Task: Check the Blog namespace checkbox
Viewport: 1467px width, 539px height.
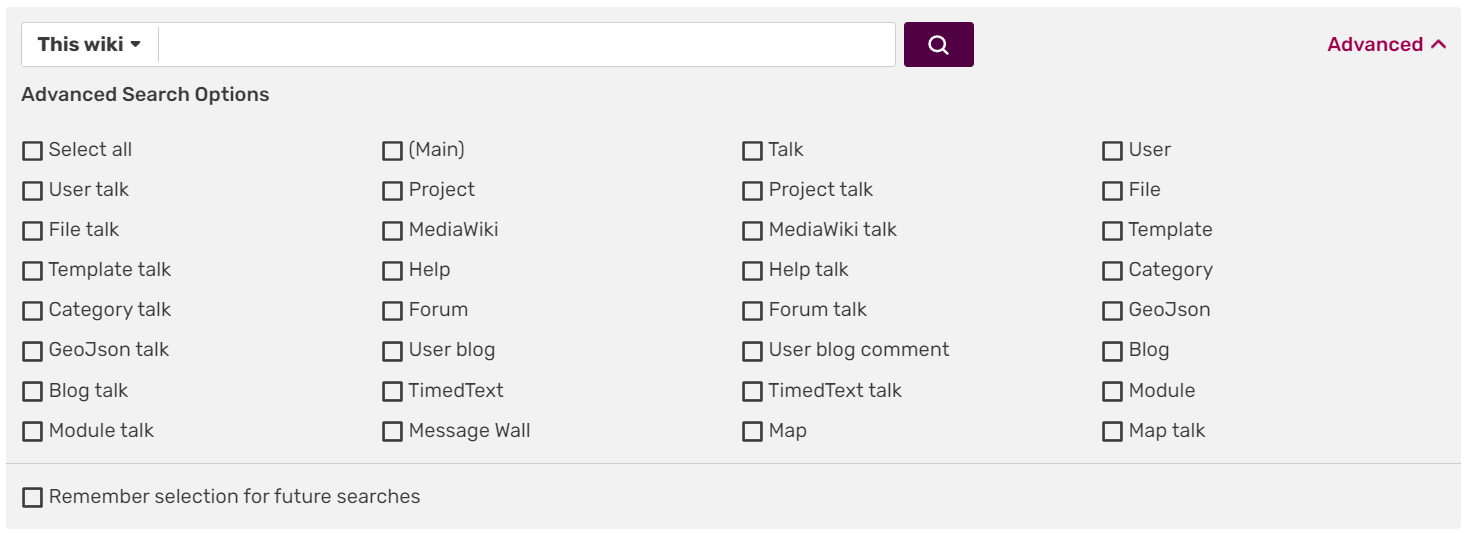Action: (1113, 351)
